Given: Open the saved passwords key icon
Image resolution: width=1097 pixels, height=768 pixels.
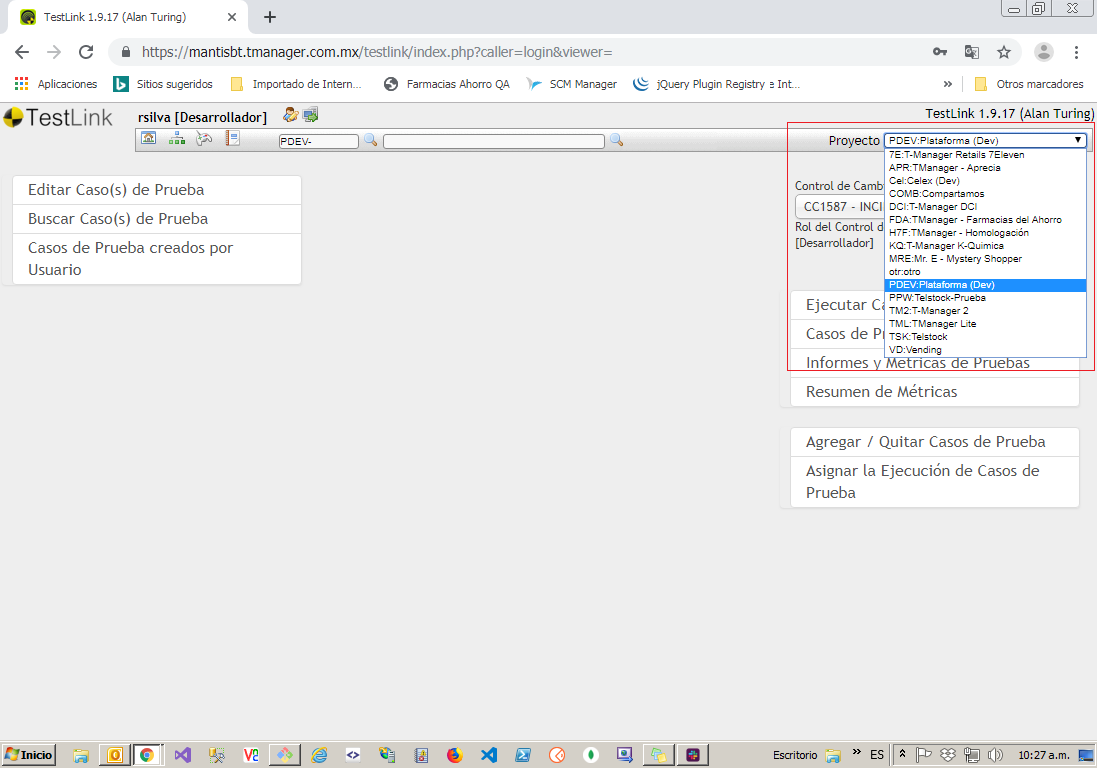Looking at the screenshot, I should 940,52.
